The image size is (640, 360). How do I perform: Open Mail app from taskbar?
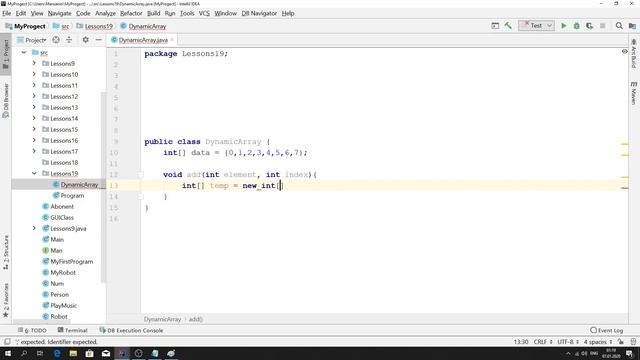tap(106, 353)
